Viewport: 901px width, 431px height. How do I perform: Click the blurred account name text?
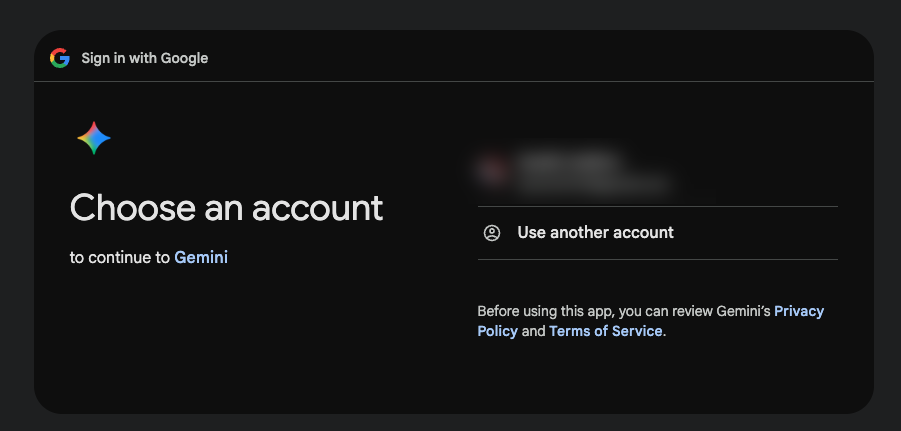click(x=570, y=161)
